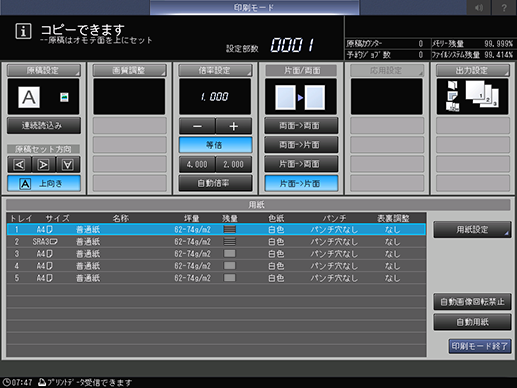
Task: Open 画質調整 image quality adjustment
Action: [x=129, y=70]
